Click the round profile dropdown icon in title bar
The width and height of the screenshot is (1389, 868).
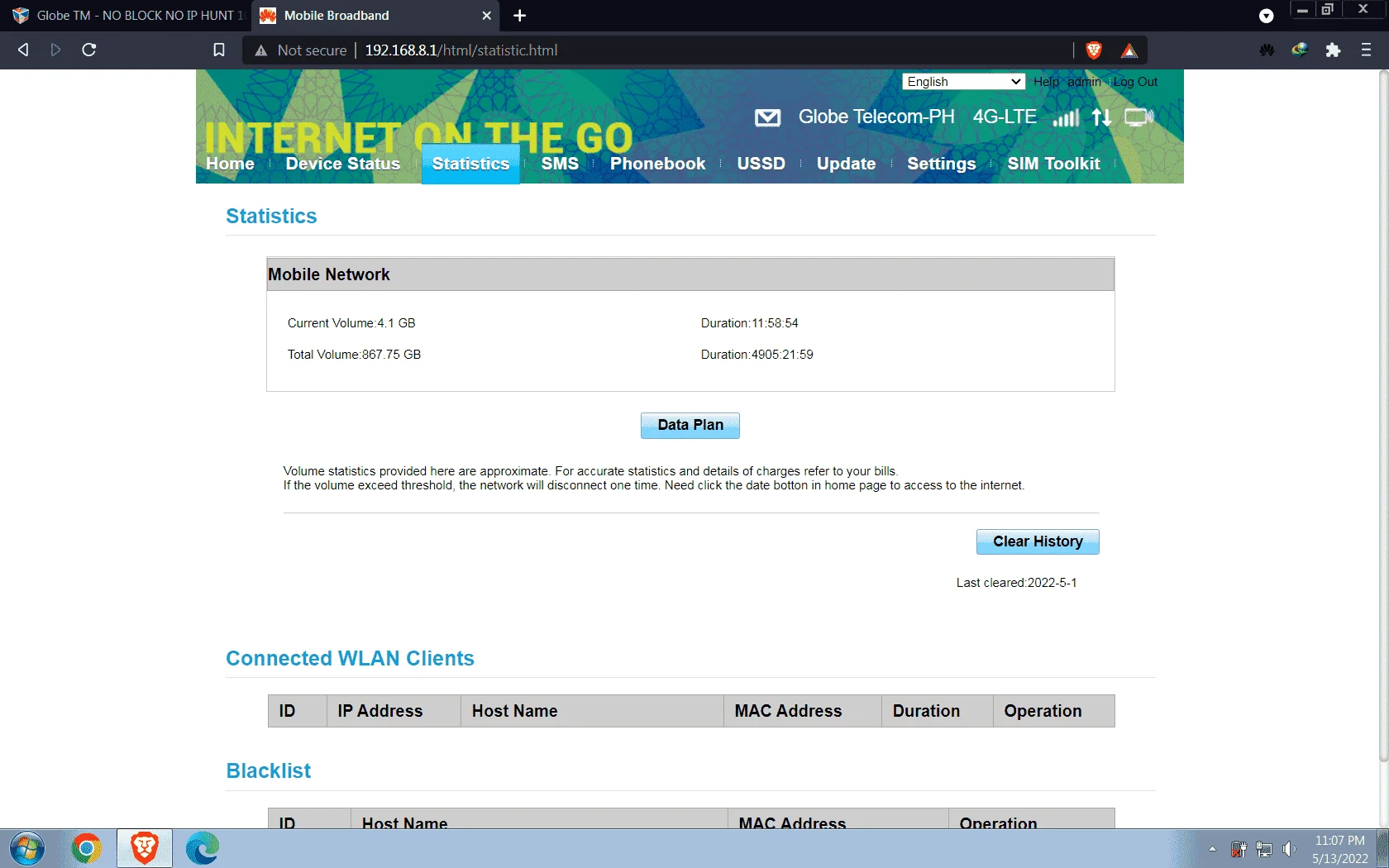click(x=1266, y=16)
